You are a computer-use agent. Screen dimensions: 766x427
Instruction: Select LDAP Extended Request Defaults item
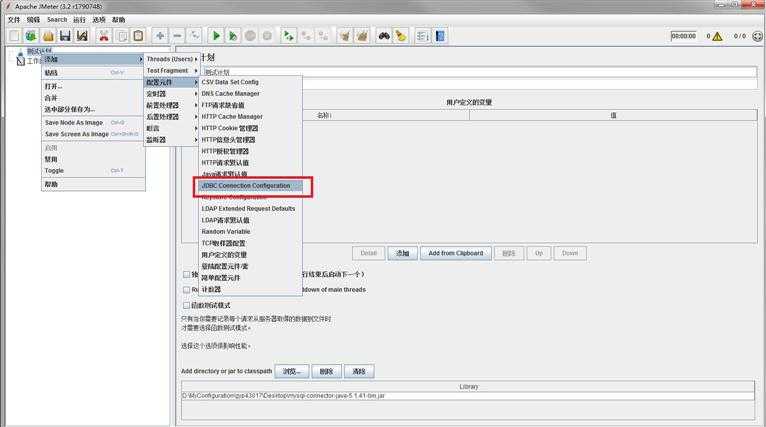pos(251,209)
